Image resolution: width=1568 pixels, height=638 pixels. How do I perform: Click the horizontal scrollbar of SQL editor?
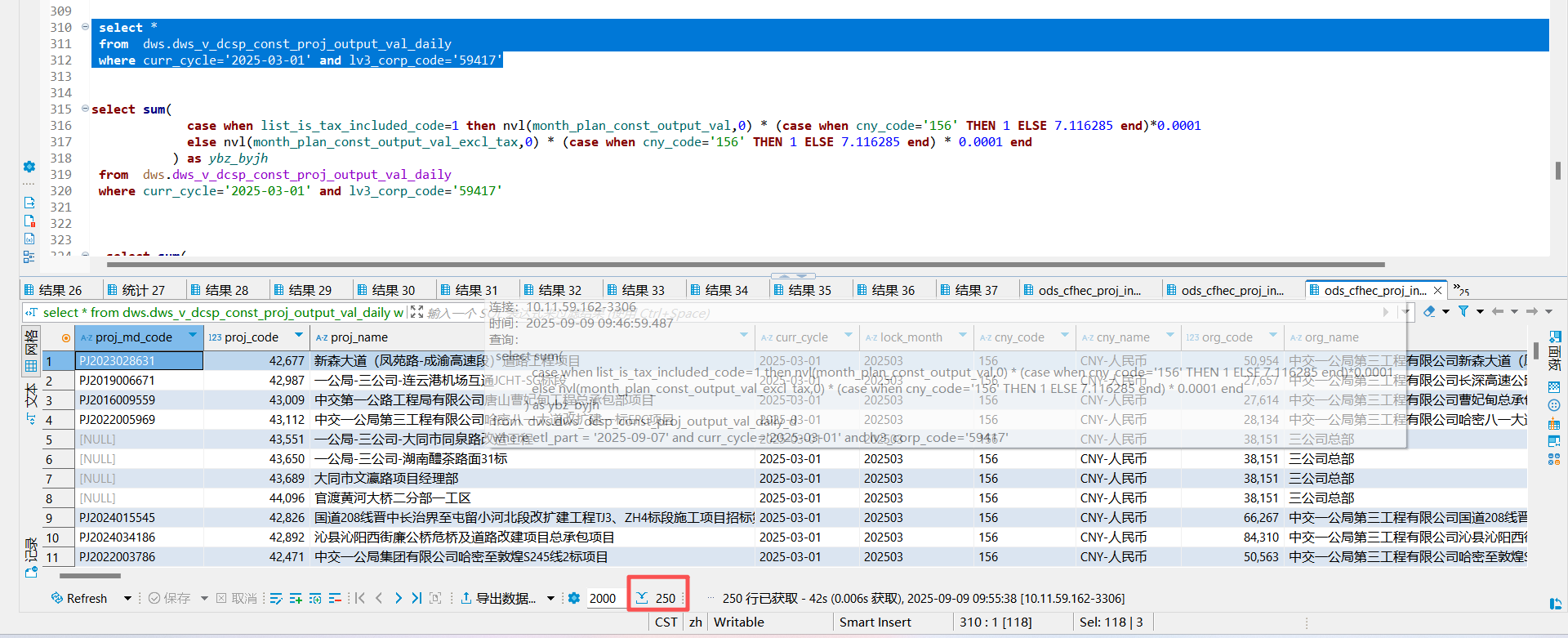(x=746, y=265)
